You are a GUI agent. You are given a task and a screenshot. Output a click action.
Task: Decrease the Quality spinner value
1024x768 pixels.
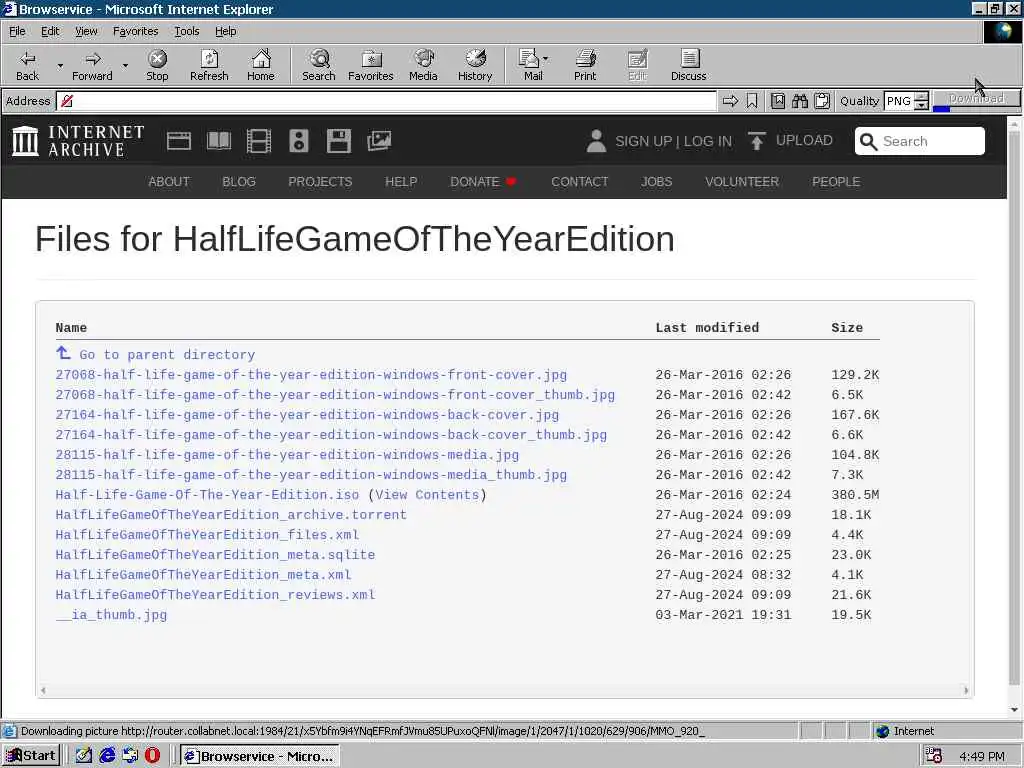pos(921,105)
